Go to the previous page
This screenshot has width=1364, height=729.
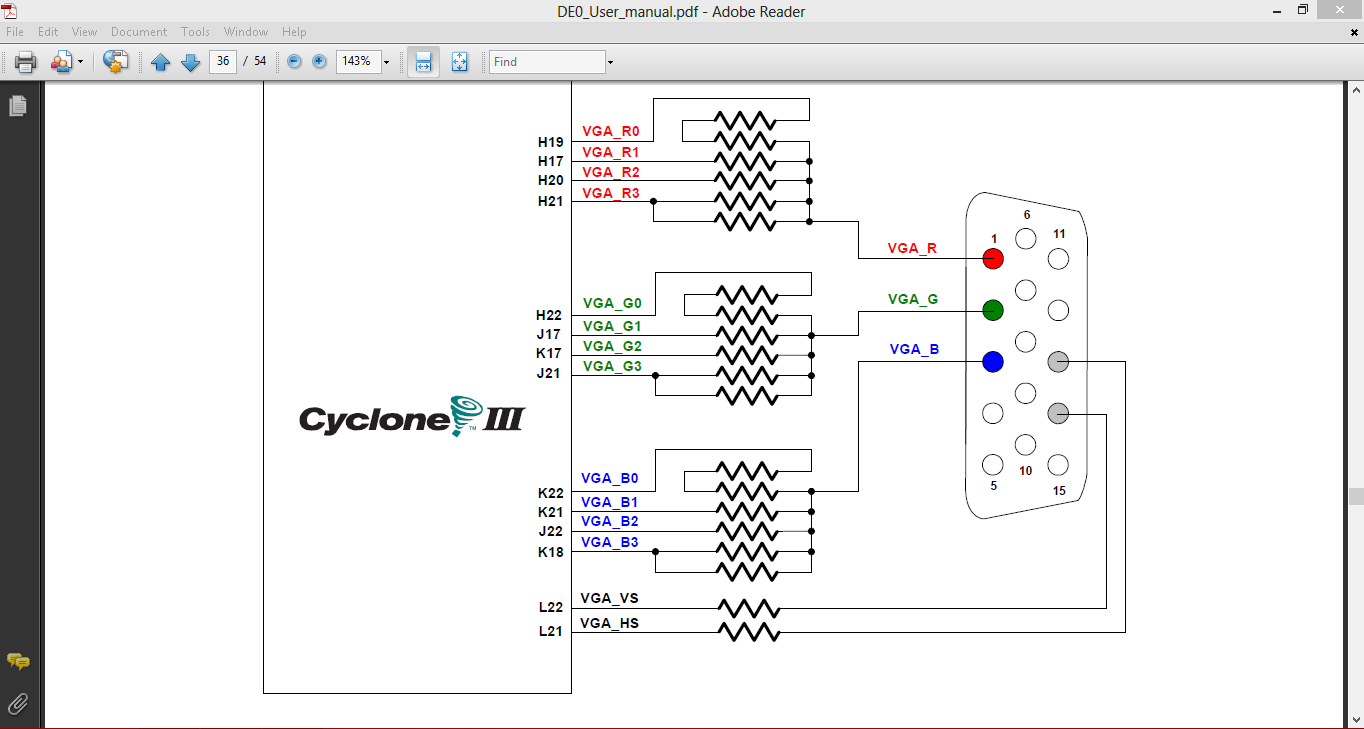coord(161,61)
